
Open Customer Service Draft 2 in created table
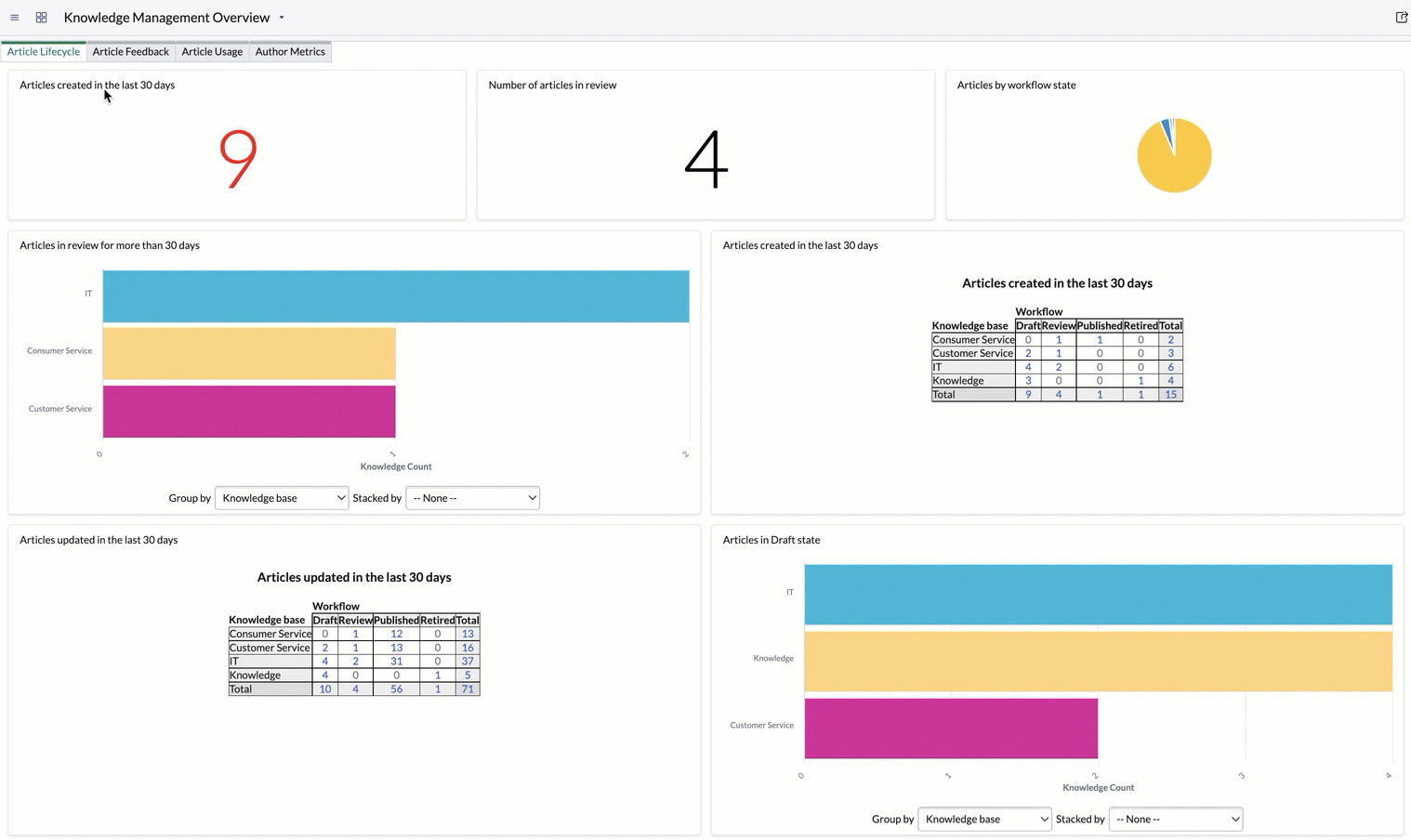[1028, 353]
